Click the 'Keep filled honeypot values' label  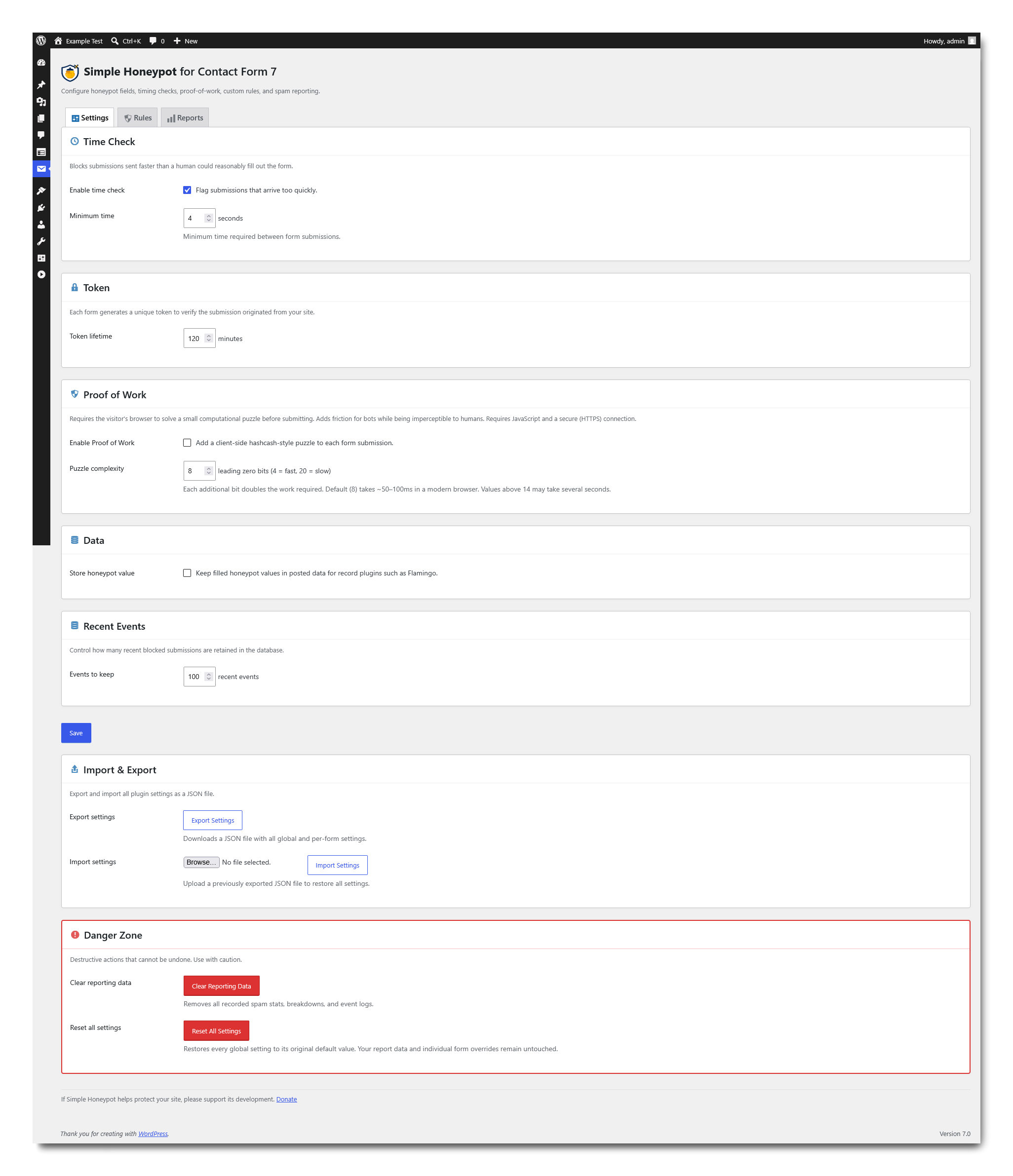[317, 573]
